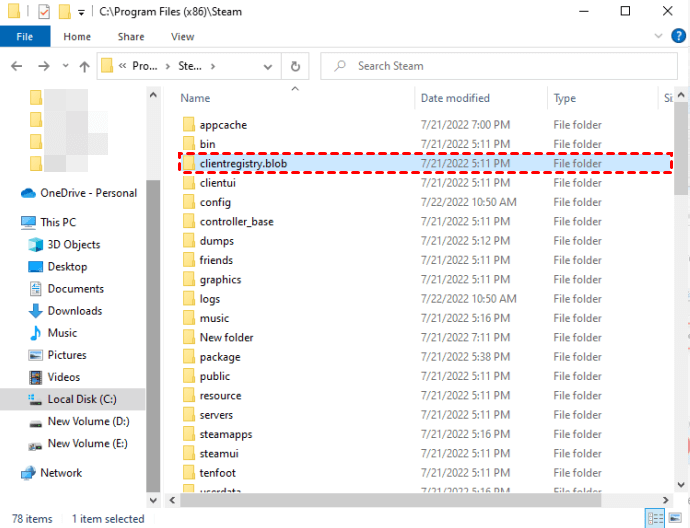
Task: Click the Ste... breadcrumb segment
Action: click(x=190, y=66)
